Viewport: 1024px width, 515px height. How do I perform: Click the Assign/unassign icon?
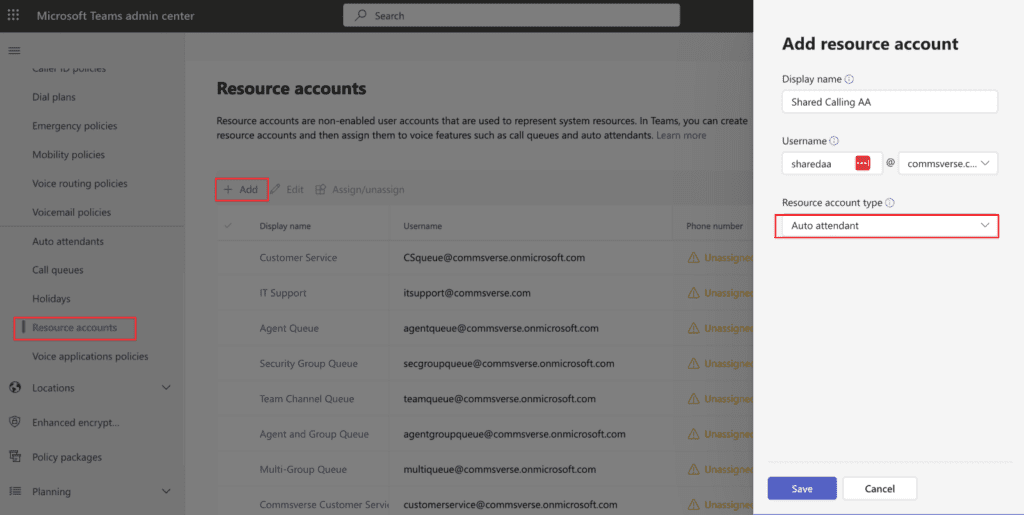[x=321, y=189]
